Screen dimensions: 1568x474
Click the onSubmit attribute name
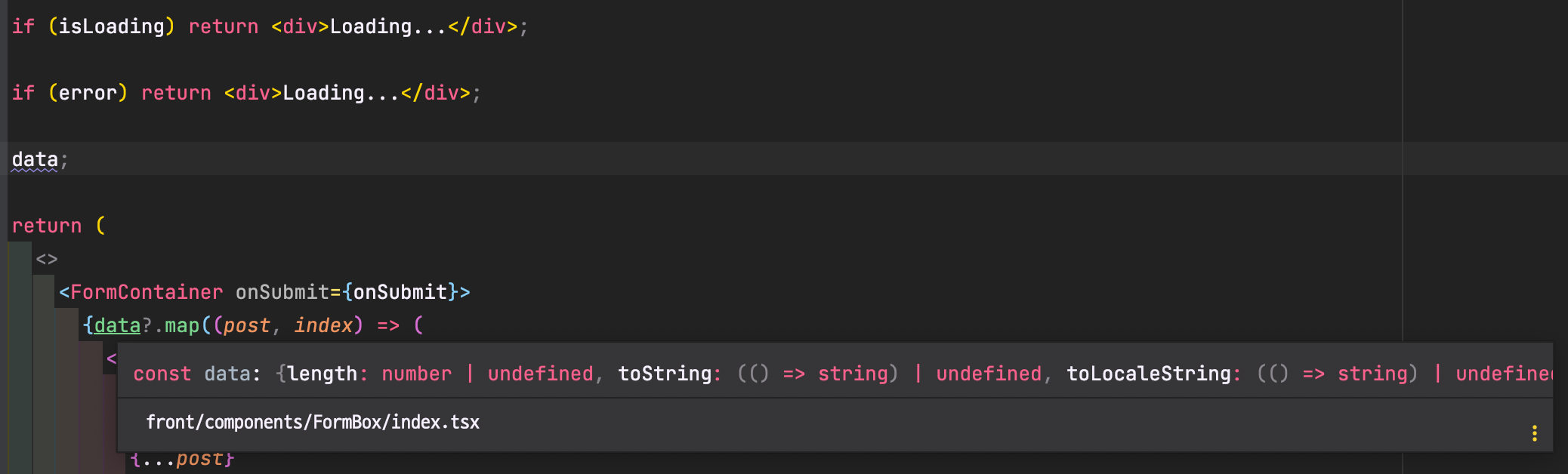pos(282,292)
